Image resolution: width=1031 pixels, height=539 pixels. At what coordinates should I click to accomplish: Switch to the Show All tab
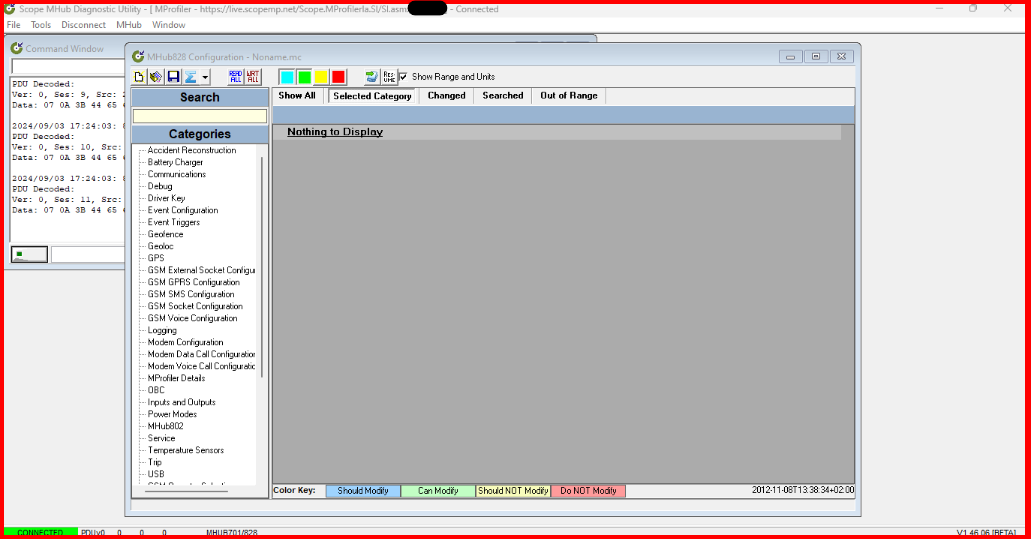coord(297,96)
